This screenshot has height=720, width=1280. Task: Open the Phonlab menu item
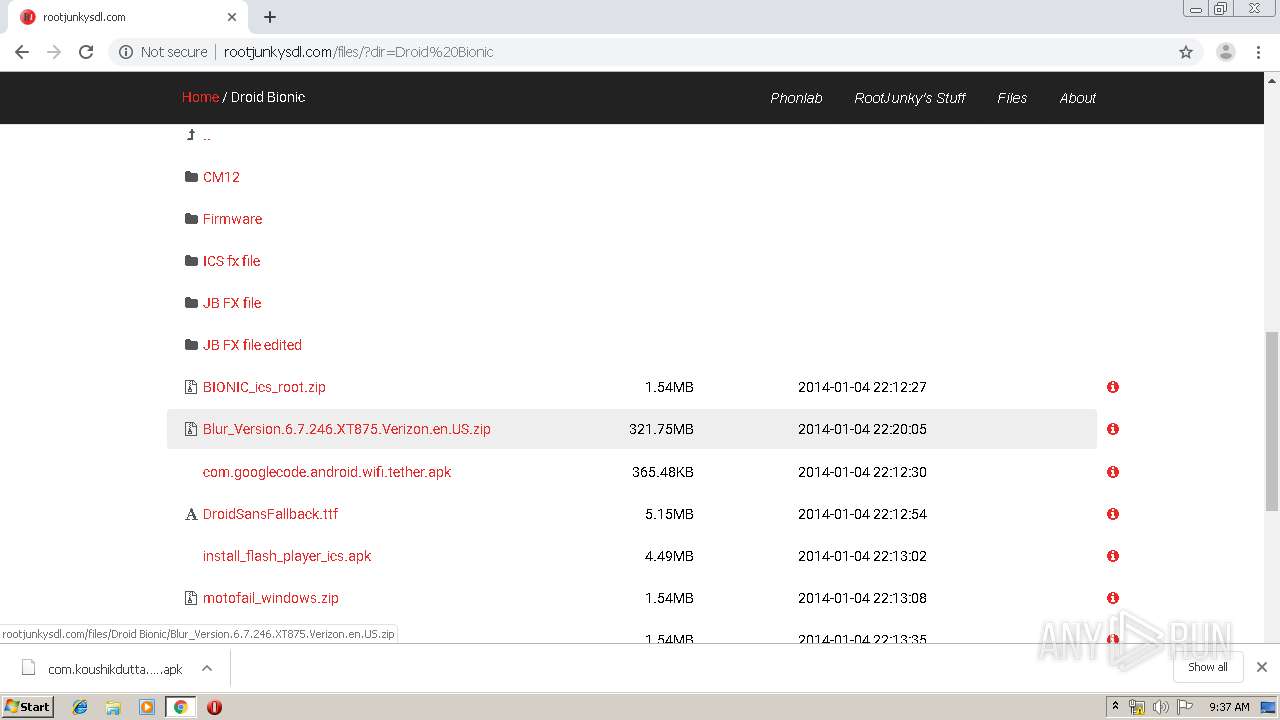[796, 98]
